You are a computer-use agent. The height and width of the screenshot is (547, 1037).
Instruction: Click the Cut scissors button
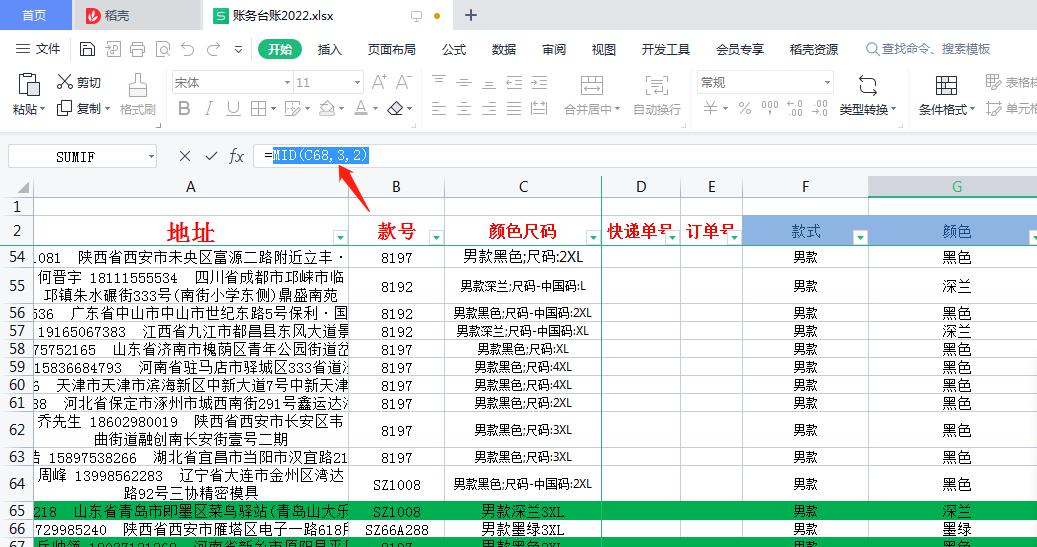pos(79,82)
